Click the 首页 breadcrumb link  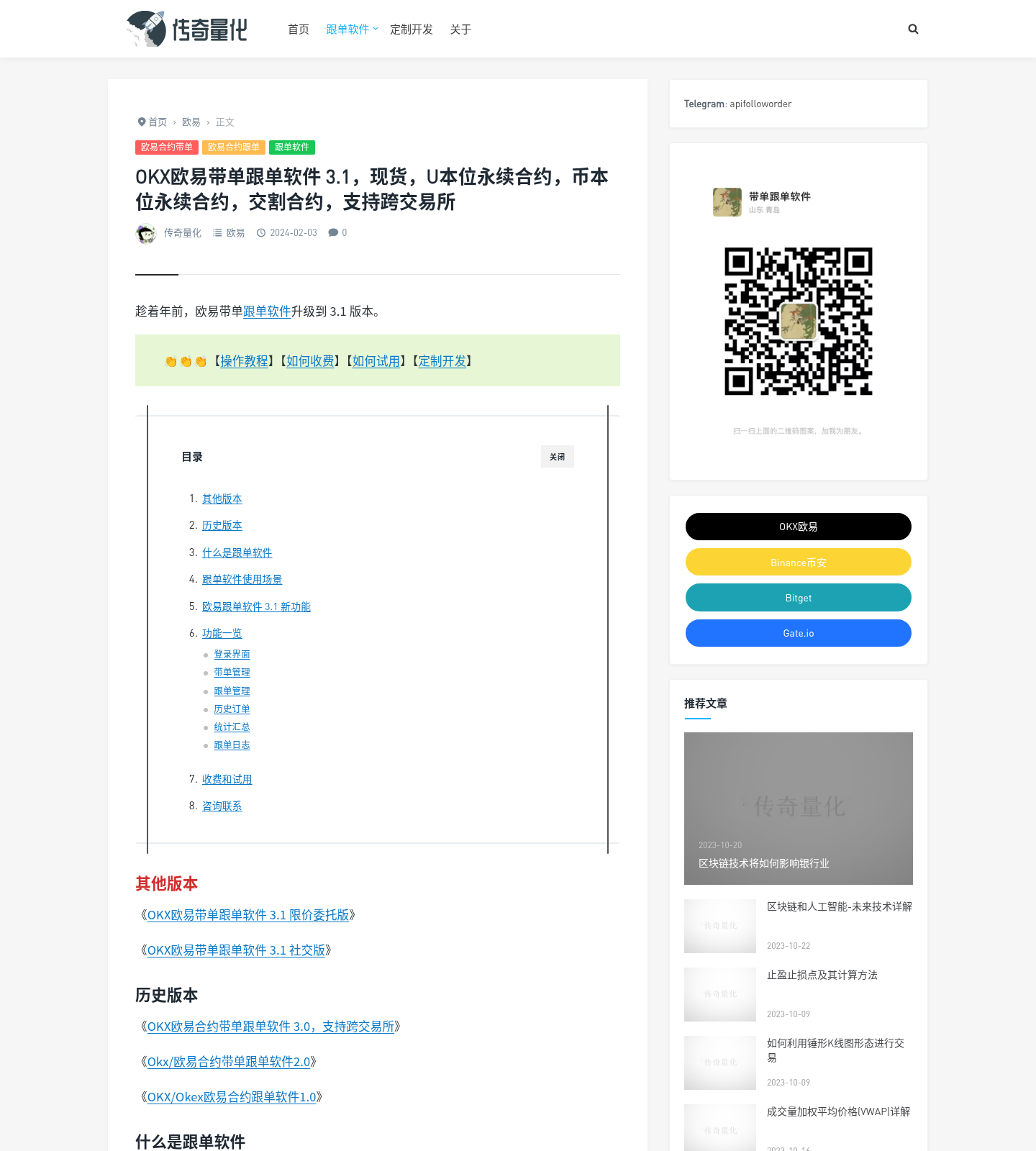[x=158, y=122]
